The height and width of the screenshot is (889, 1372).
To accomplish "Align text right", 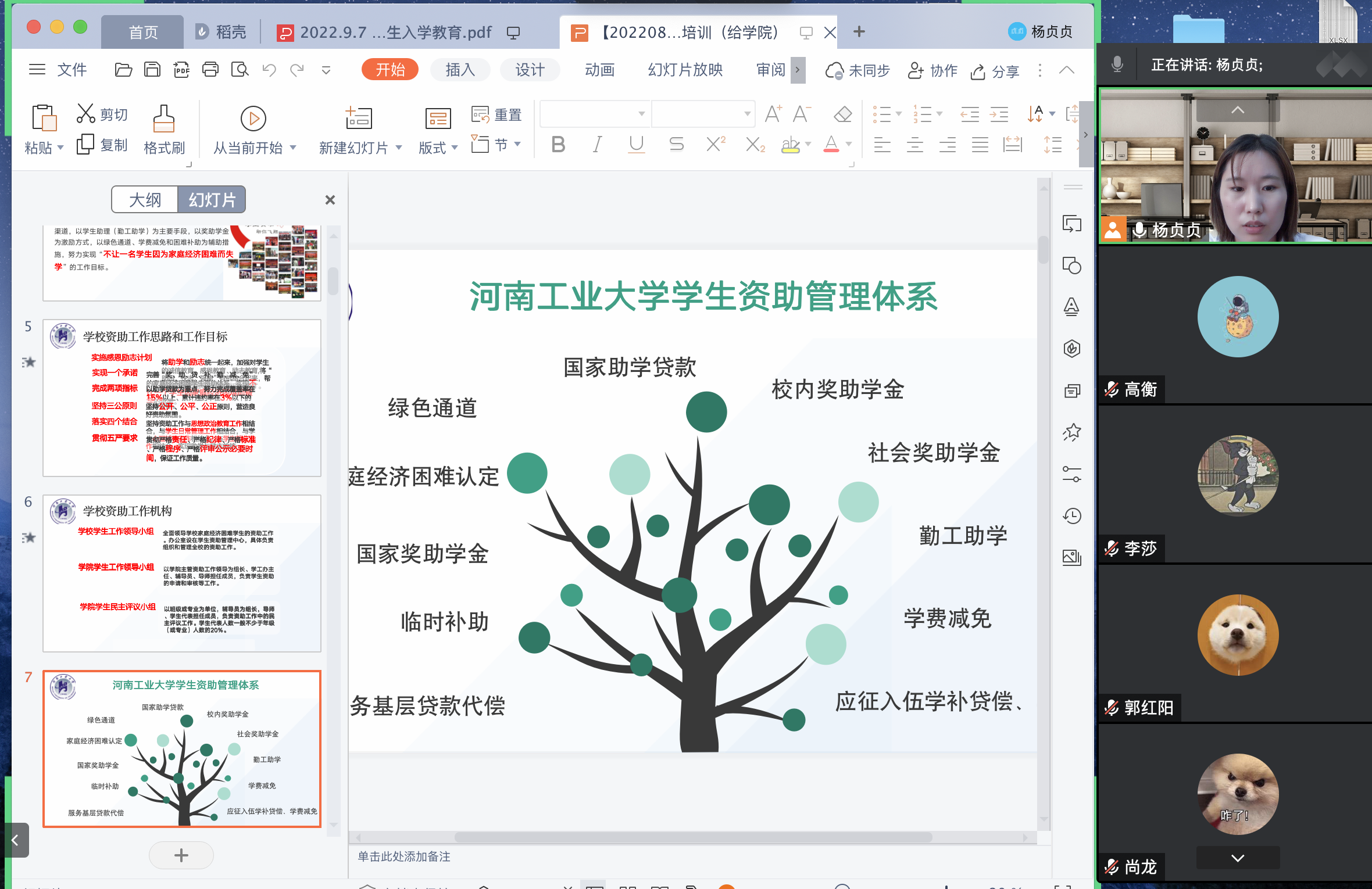I will (x=948, y=144).
